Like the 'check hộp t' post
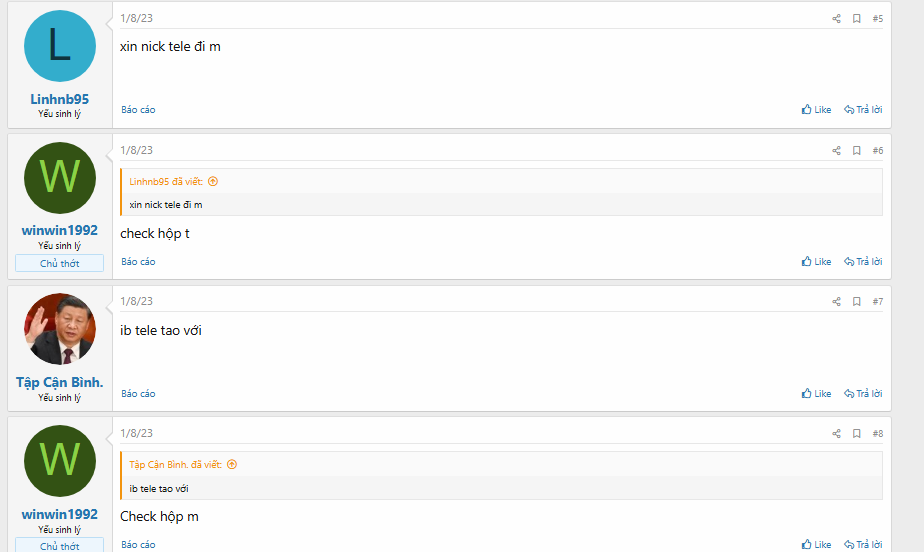 [816, 262]
